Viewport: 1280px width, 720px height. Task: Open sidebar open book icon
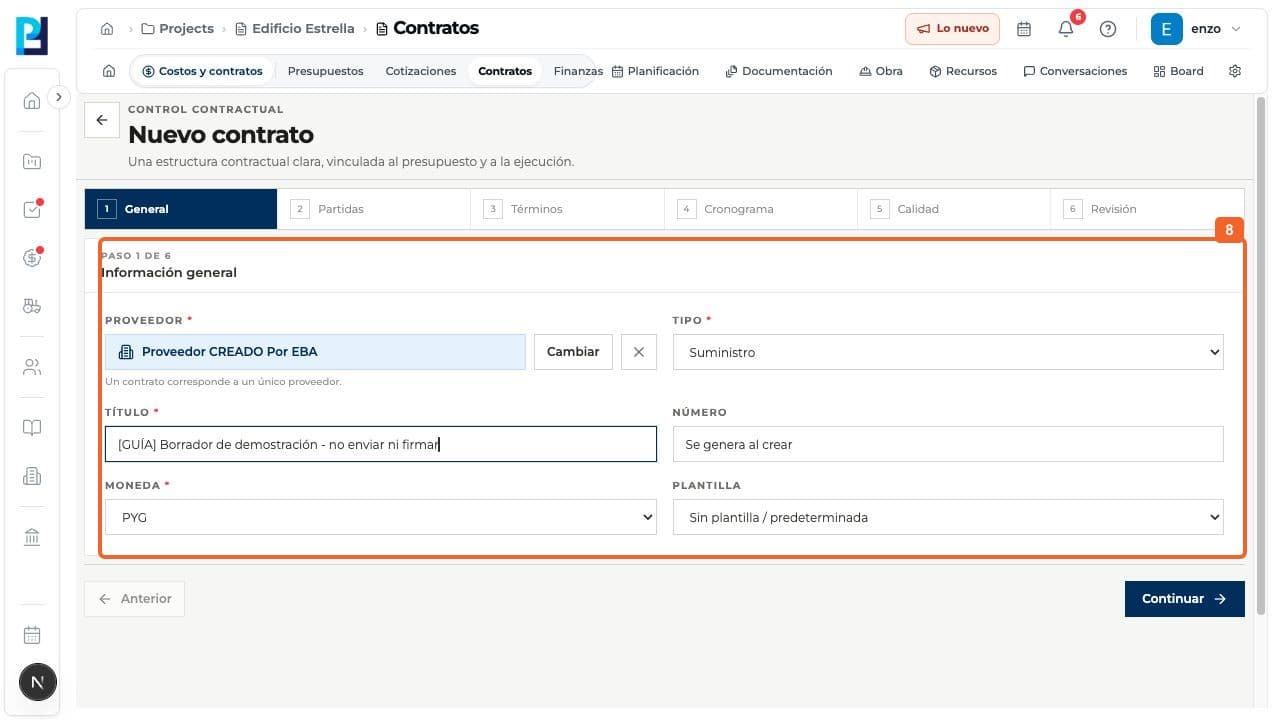[32, 428]
